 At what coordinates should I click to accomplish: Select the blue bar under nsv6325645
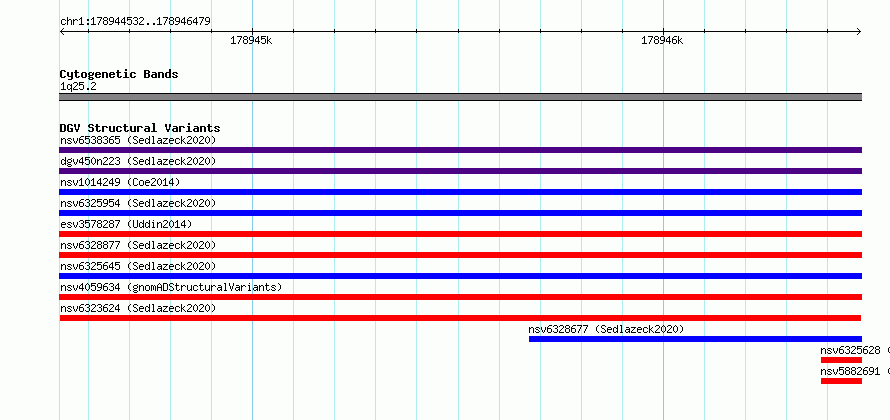[460, 276]
